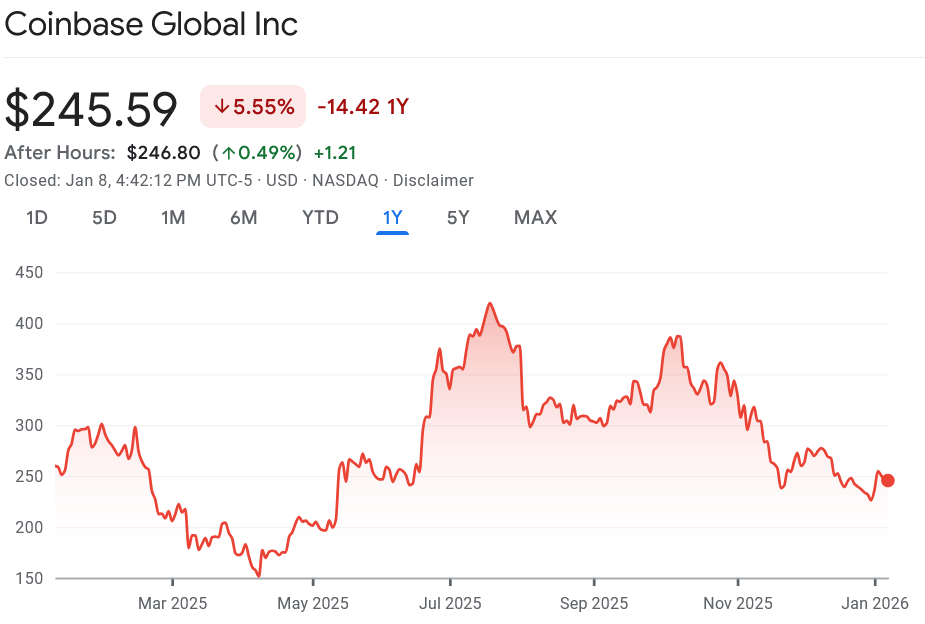Click the currently active 1Y tab

point(392,217)
